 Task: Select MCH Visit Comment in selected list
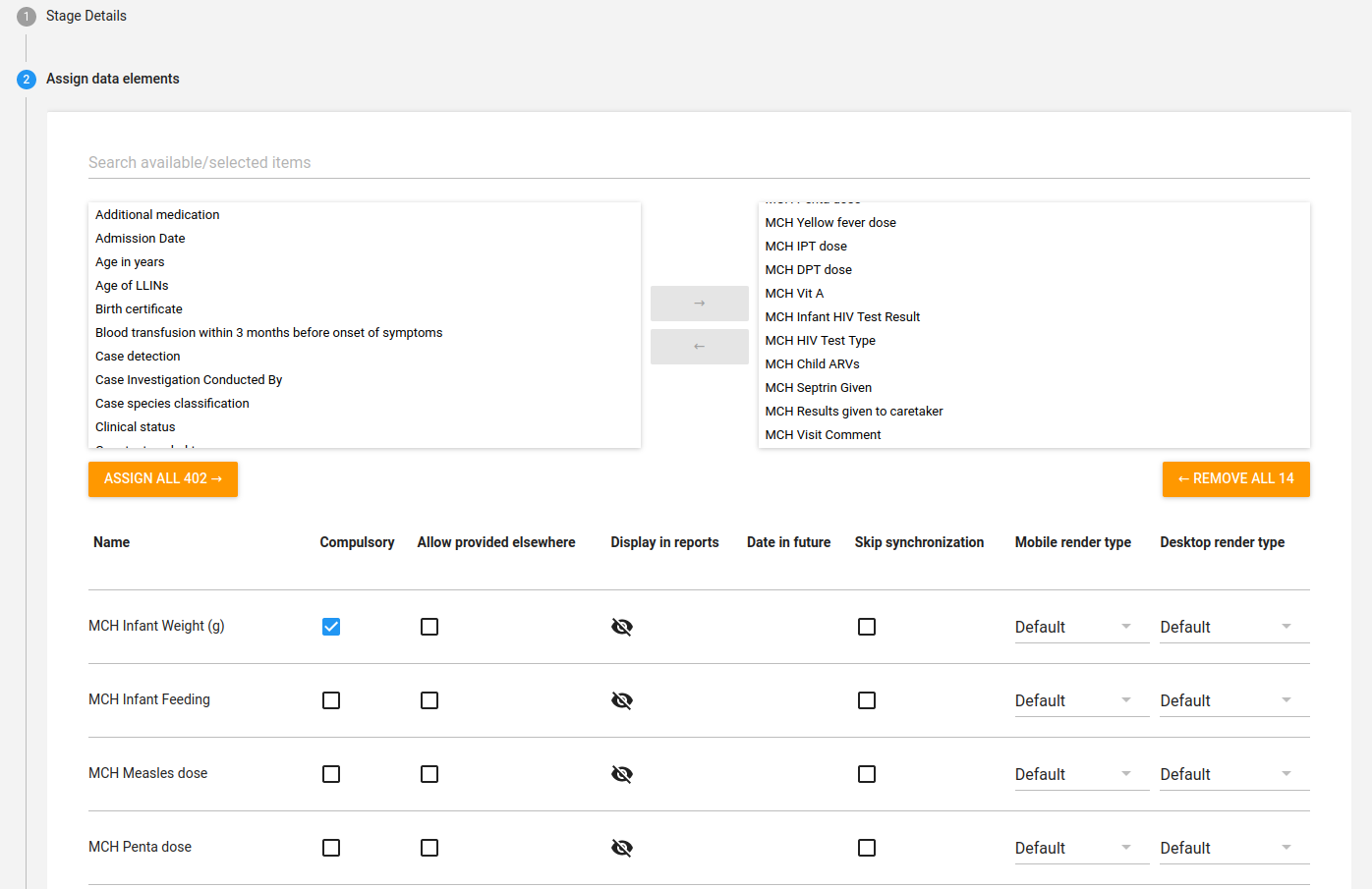(1034, 435)
